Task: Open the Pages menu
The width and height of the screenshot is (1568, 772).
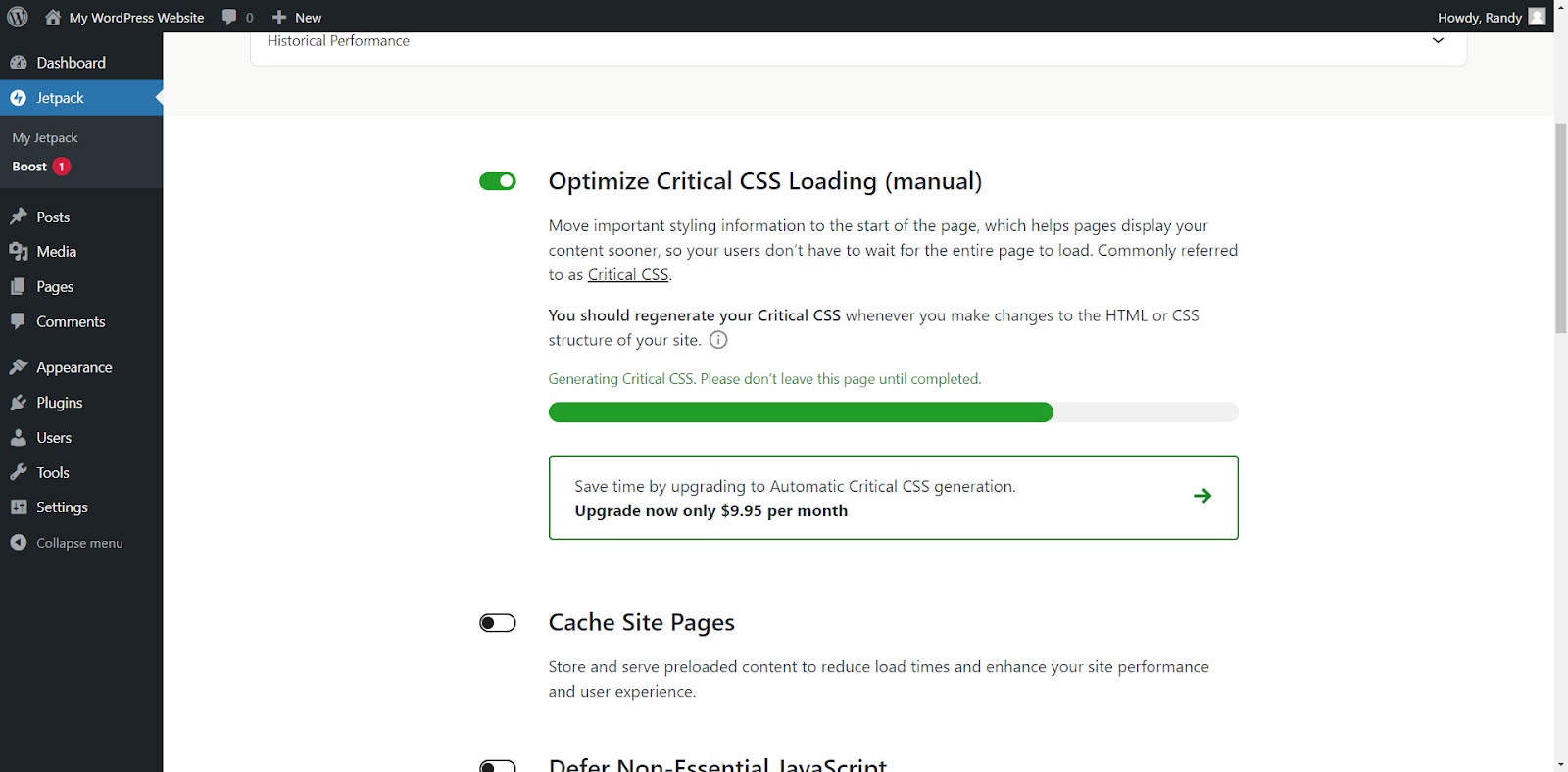Action: click(81, 286)
